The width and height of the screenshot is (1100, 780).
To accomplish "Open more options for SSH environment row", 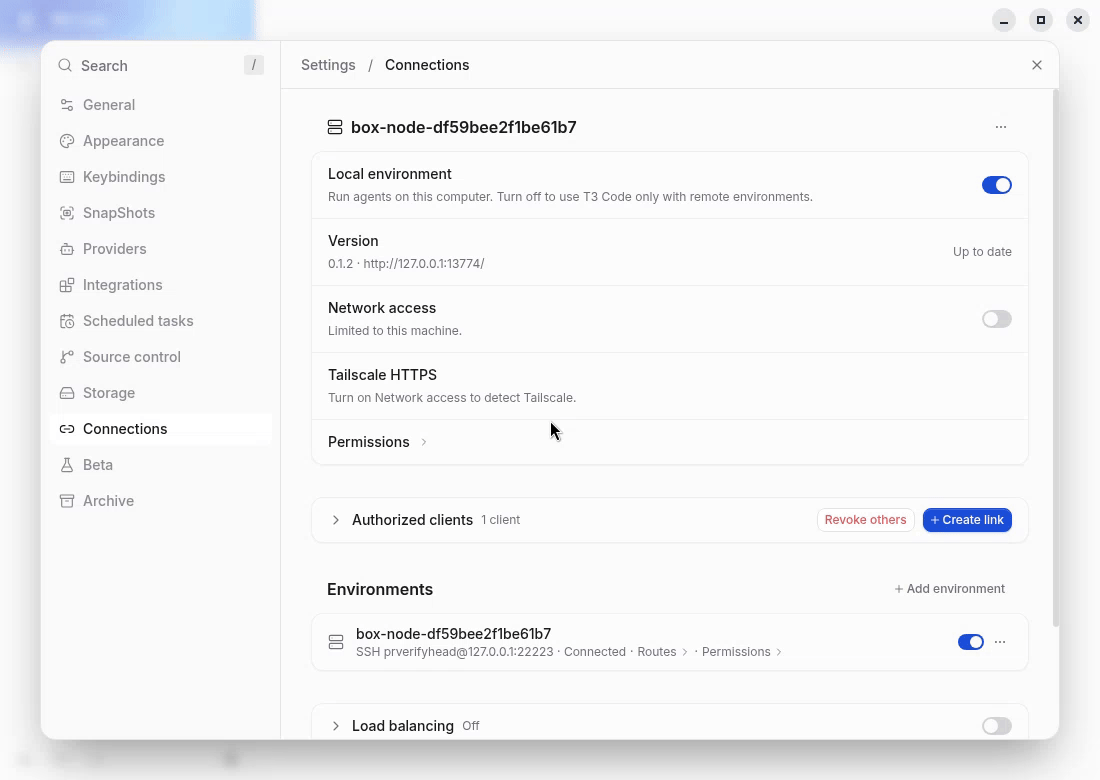I will coord(1000,642).
